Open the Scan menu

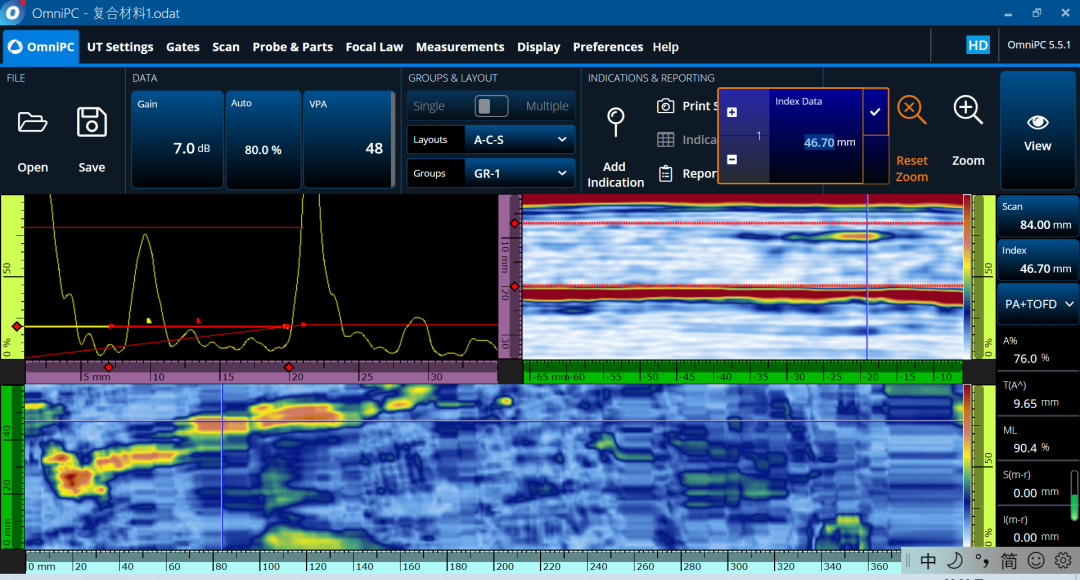click(x=226, y=47)
